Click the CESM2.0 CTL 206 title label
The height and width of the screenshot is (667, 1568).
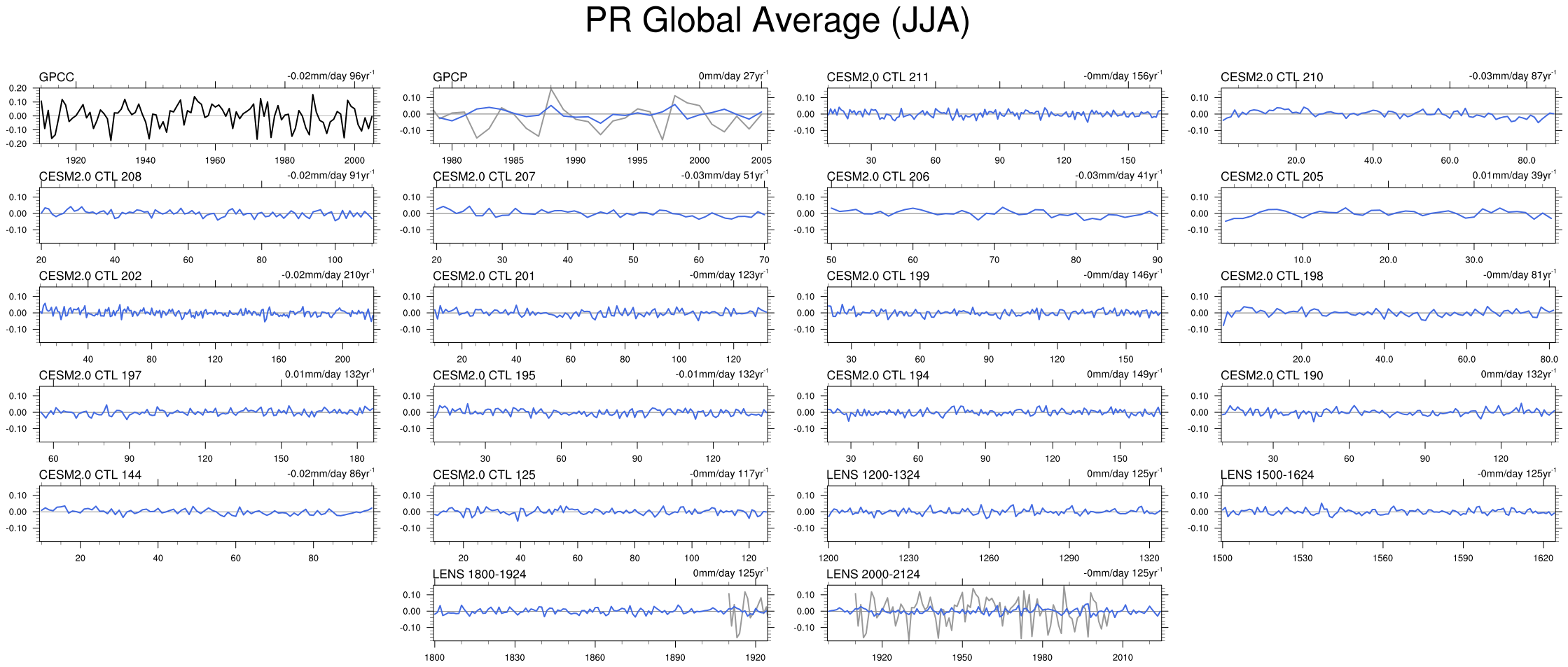point(877,176)
